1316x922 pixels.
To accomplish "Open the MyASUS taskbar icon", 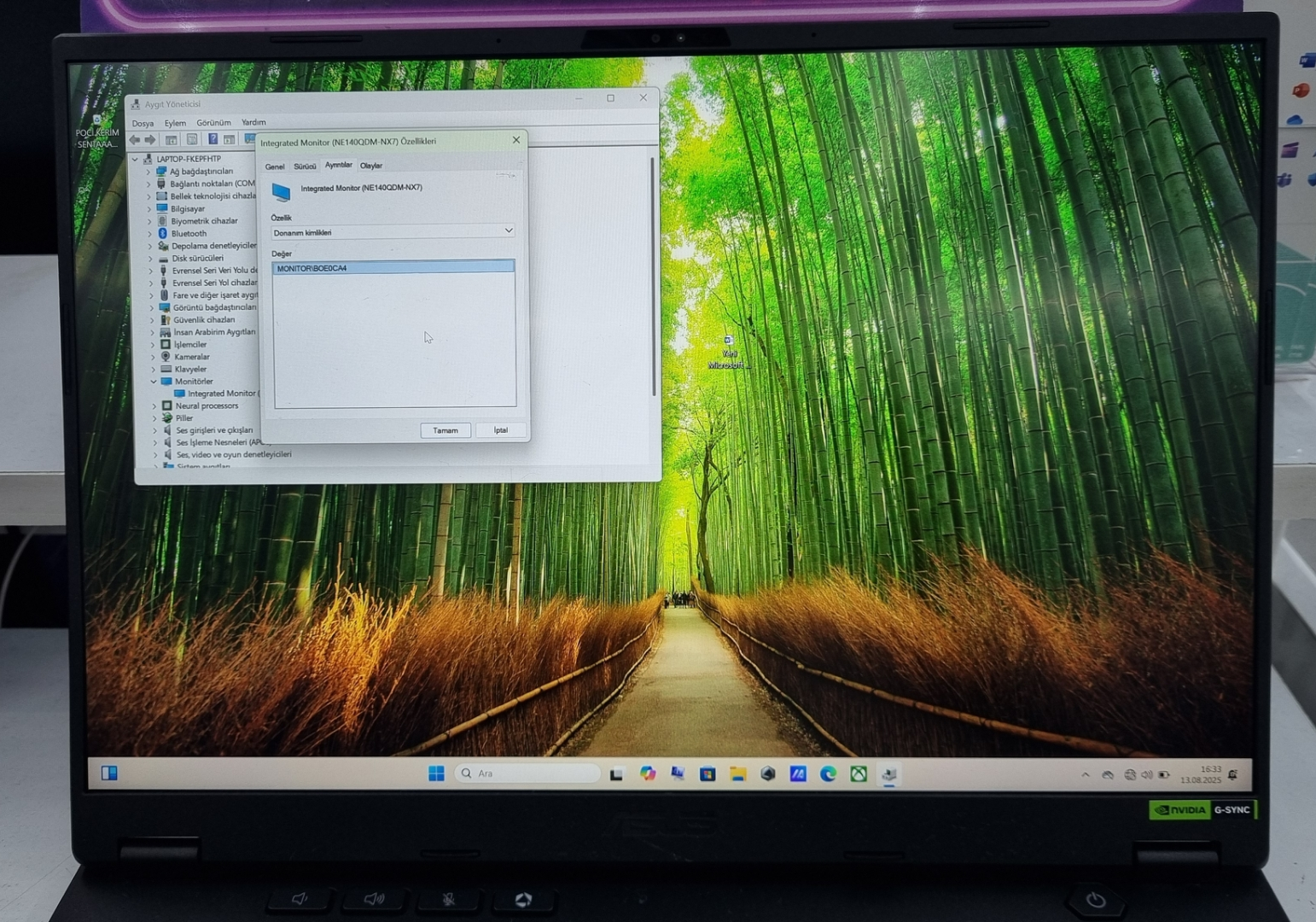I will click(x=798, y=774).
